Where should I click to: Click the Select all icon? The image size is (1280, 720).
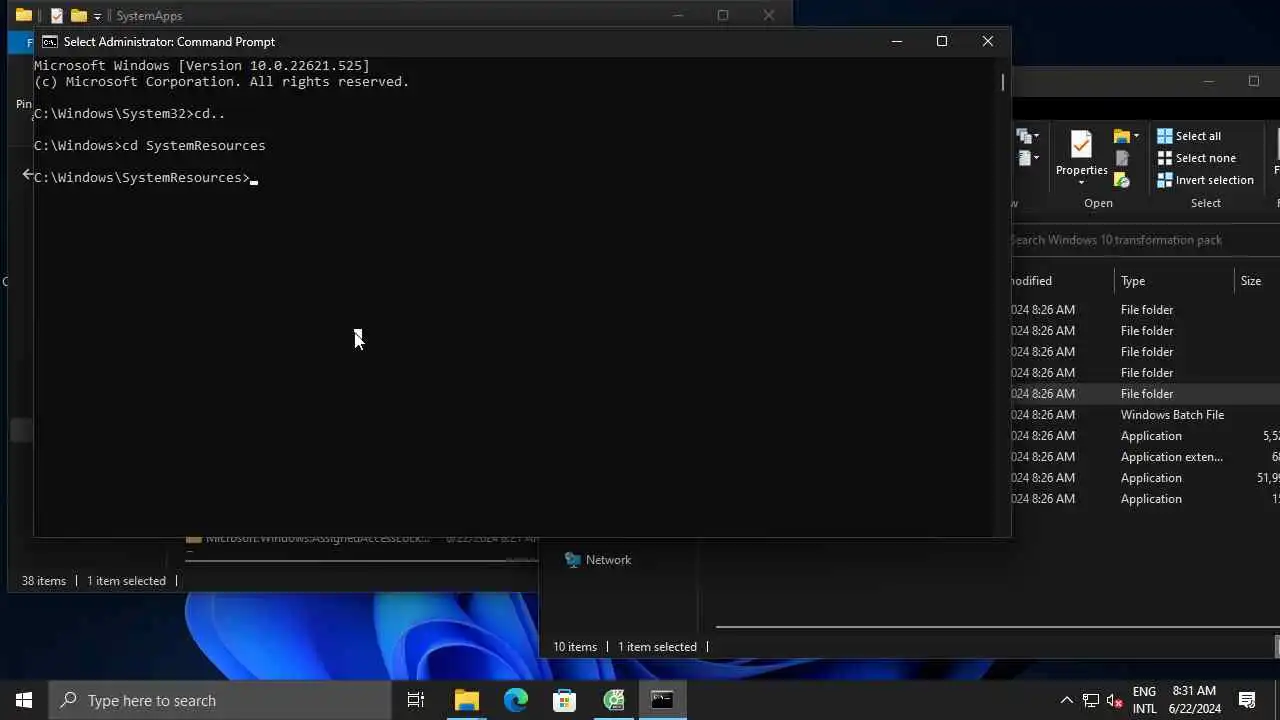click(1164, 136)
